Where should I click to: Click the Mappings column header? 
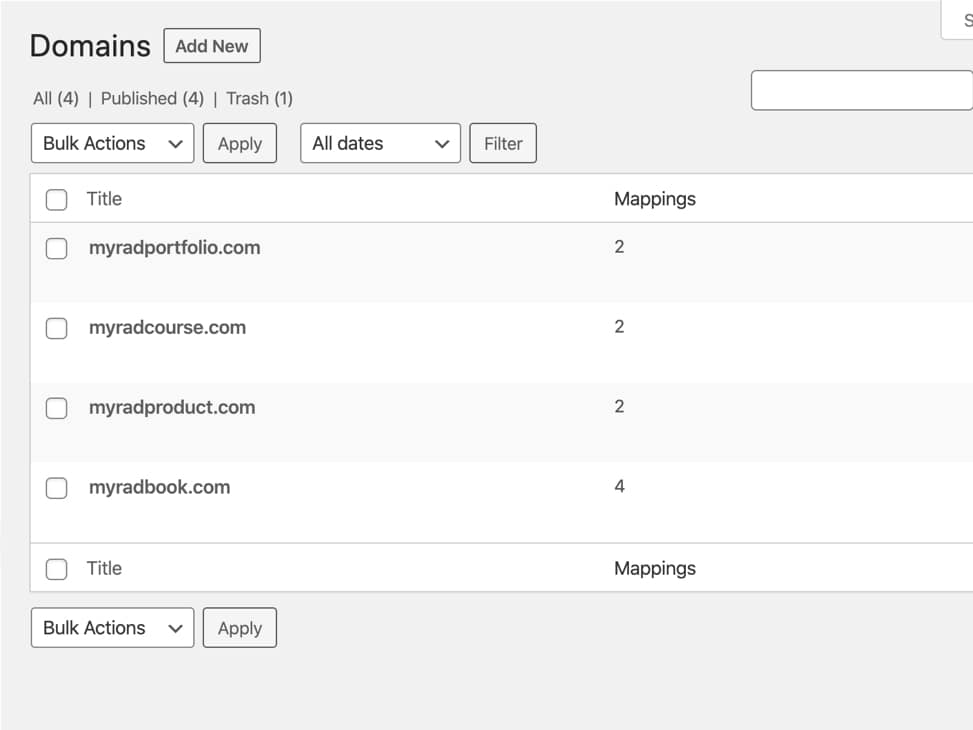(654, 199)
